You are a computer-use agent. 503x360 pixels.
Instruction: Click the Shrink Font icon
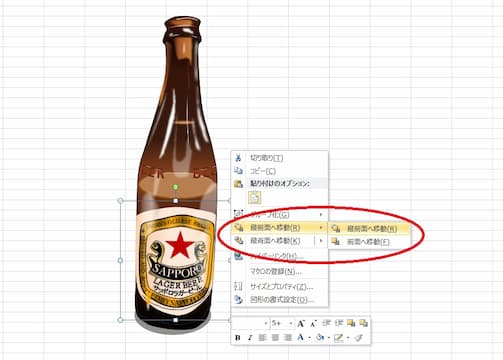tap(313, 323)
